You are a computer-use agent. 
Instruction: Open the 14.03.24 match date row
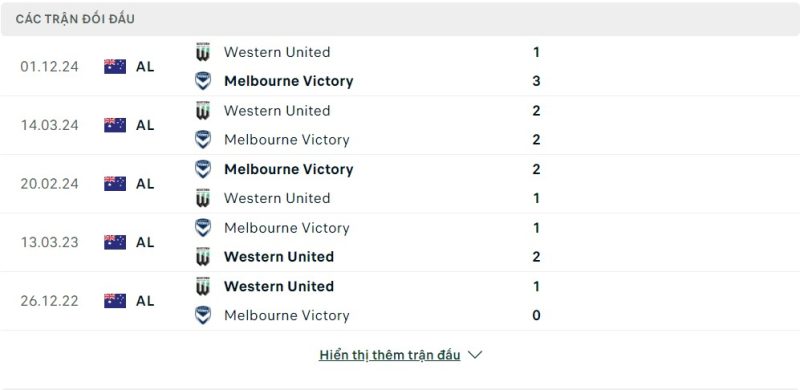tap(400, 125)
